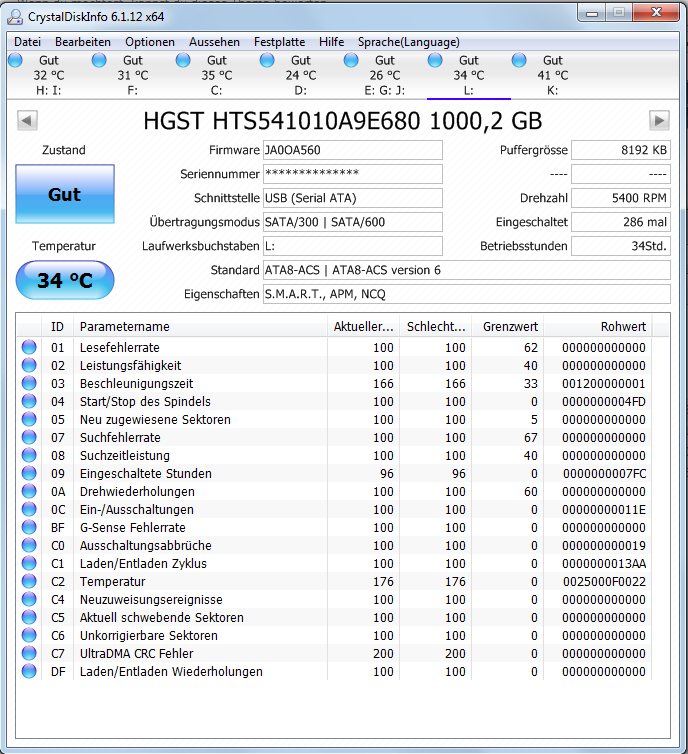Click the masked Seriennummer field
This screenshot has width=688, height=754.
pyautogui.click(x=353, y=174)
